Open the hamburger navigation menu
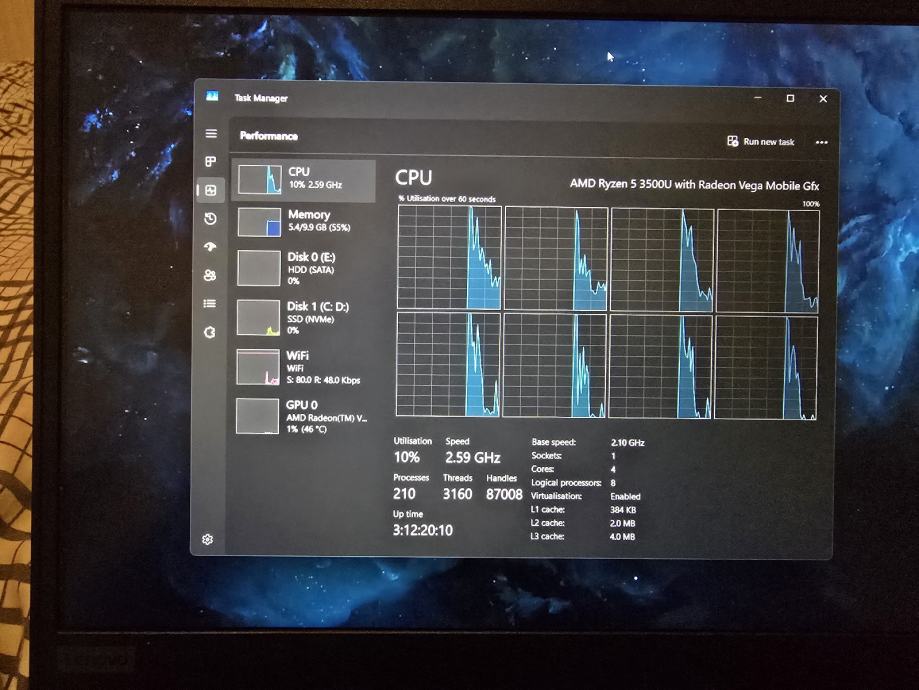The width and height of the screenshot is (919, 690). (211, 134)
